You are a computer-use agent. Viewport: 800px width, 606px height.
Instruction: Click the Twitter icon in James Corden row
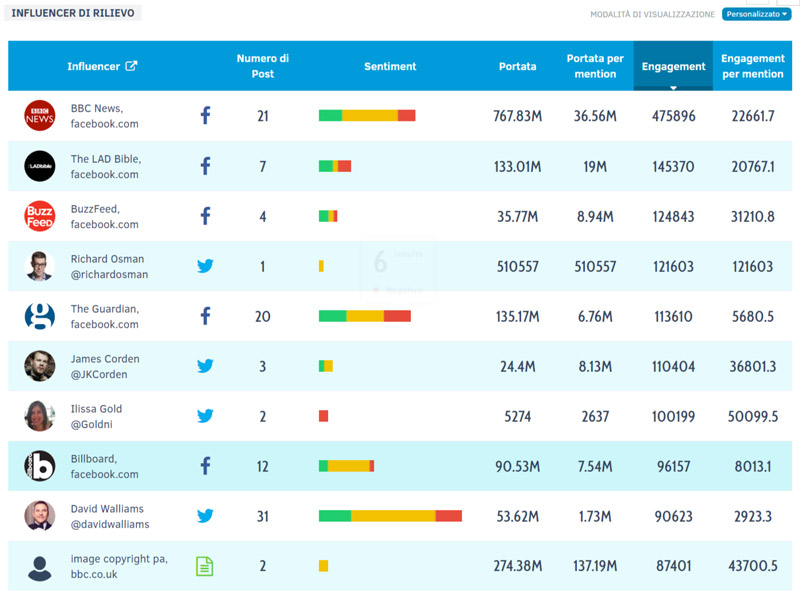(205, 366)
